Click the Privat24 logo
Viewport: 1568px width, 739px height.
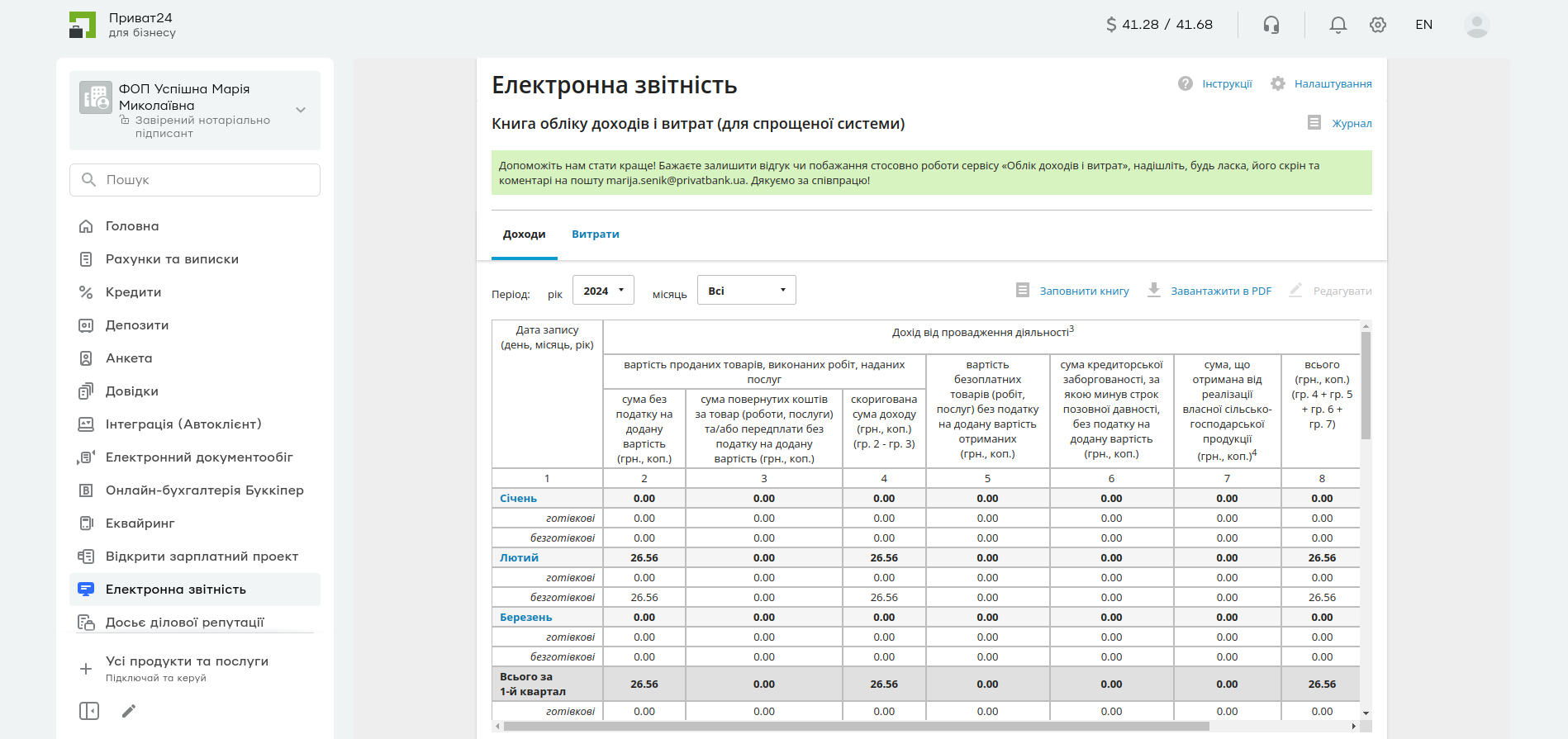(83, 25)
